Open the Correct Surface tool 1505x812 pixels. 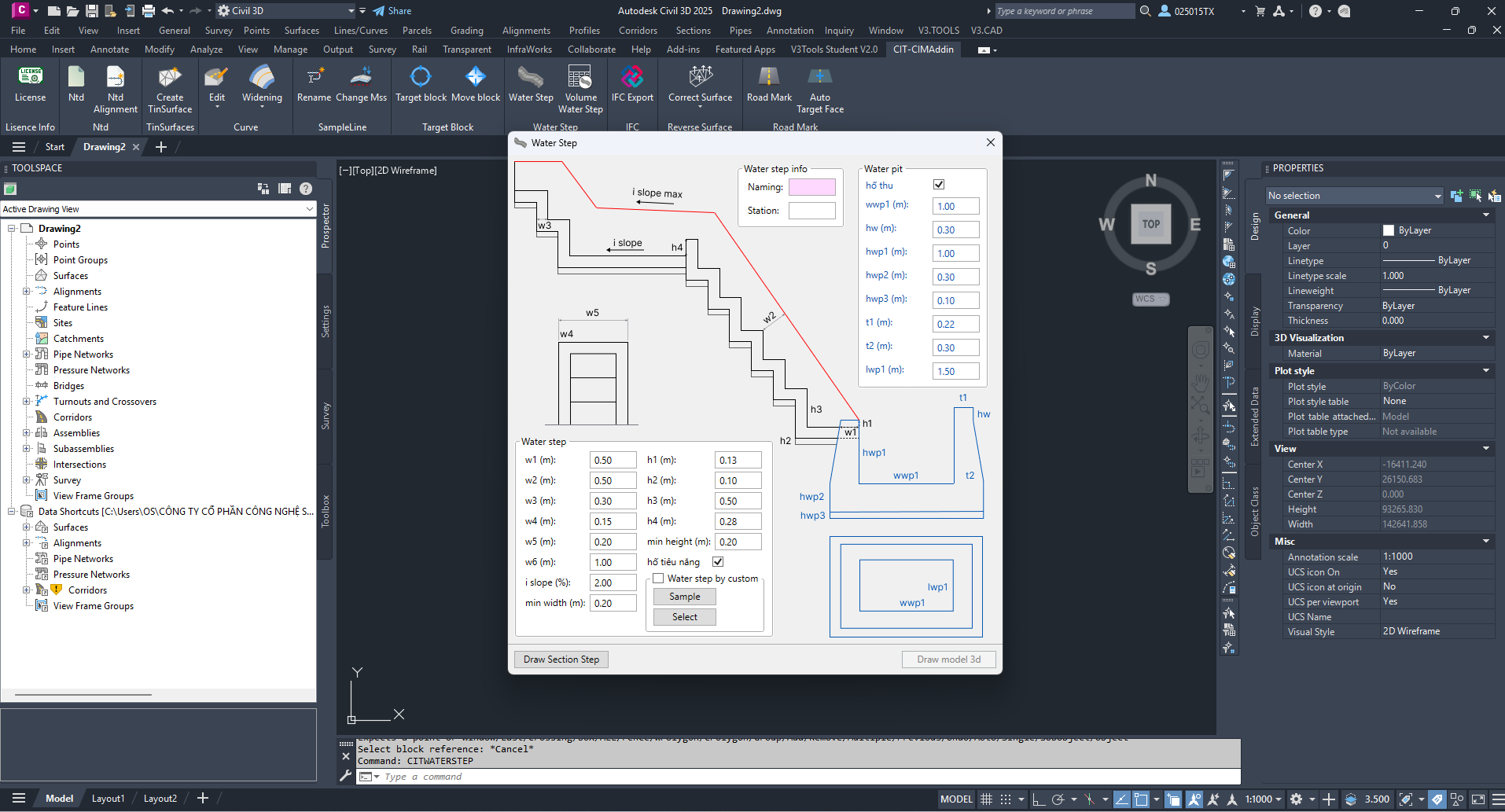700,84
